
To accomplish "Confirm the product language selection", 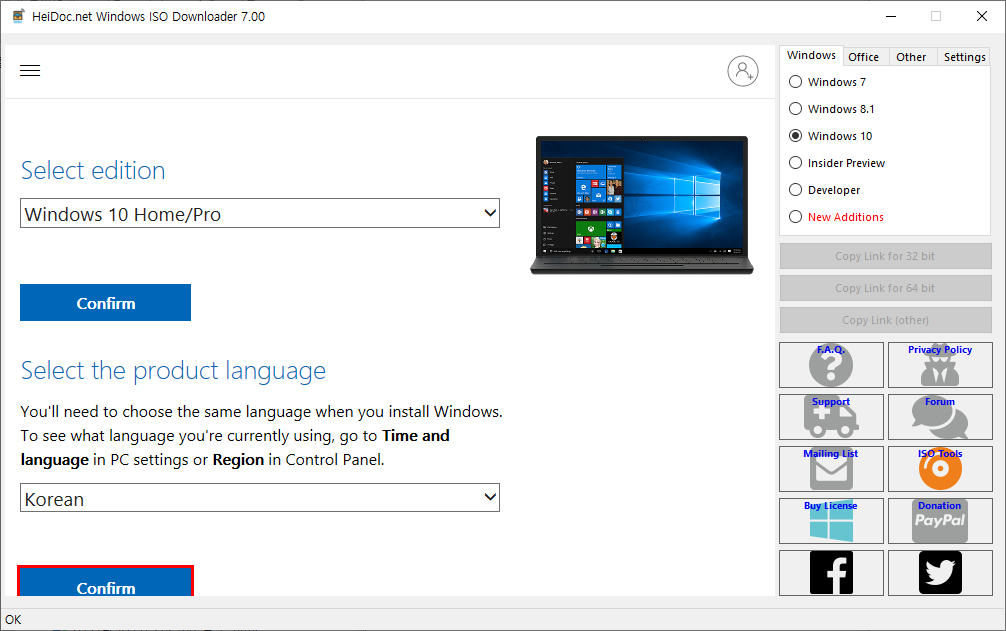I will pyautogui.click(x=105, y=582).
